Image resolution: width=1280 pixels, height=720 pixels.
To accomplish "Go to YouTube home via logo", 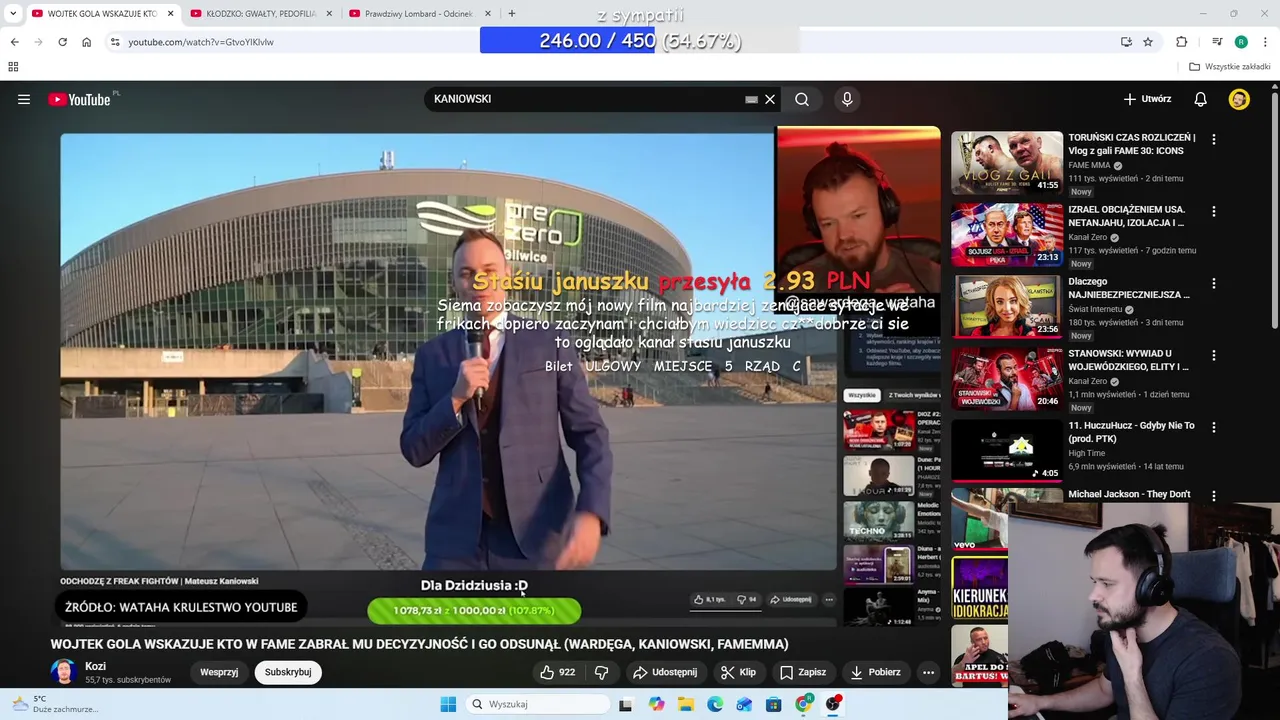I will 80,99.
